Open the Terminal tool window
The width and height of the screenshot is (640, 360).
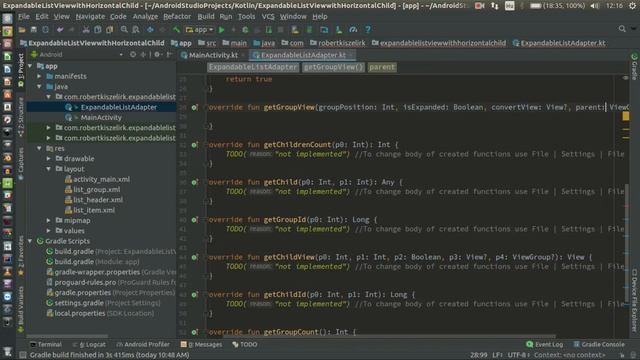(x=46, y=344)
